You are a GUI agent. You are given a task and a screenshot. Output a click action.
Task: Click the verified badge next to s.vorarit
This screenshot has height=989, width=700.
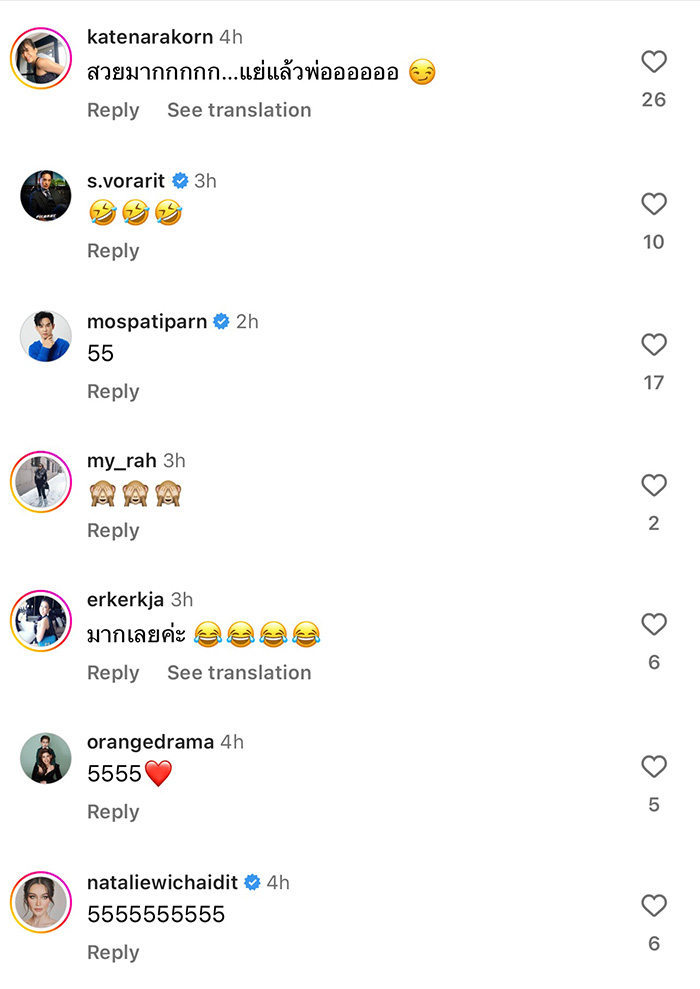point(180,180)
